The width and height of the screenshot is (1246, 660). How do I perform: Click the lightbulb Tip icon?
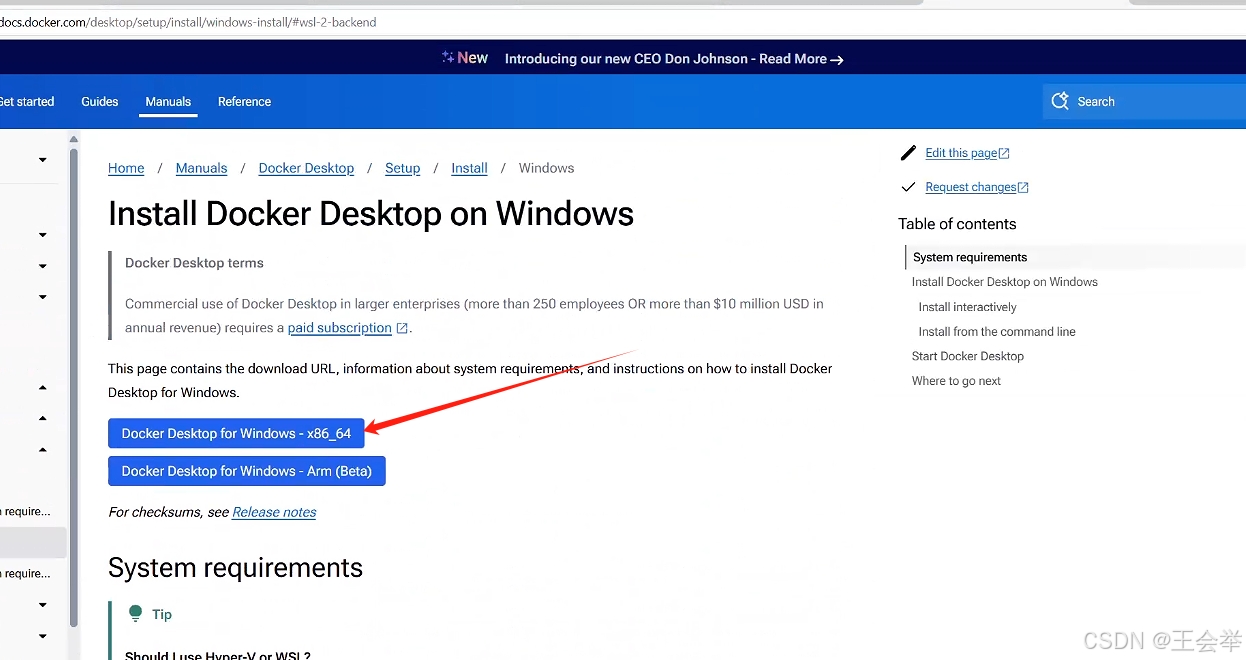(135, 614)
